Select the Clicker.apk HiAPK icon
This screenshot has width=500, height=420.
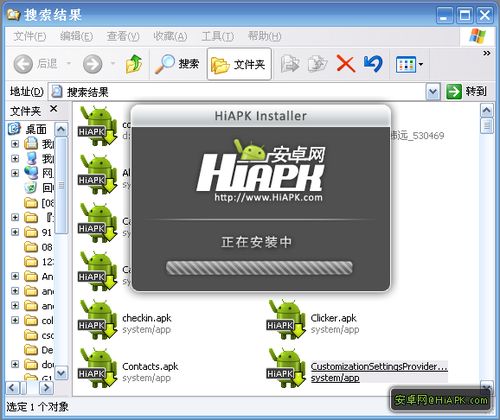286,319
